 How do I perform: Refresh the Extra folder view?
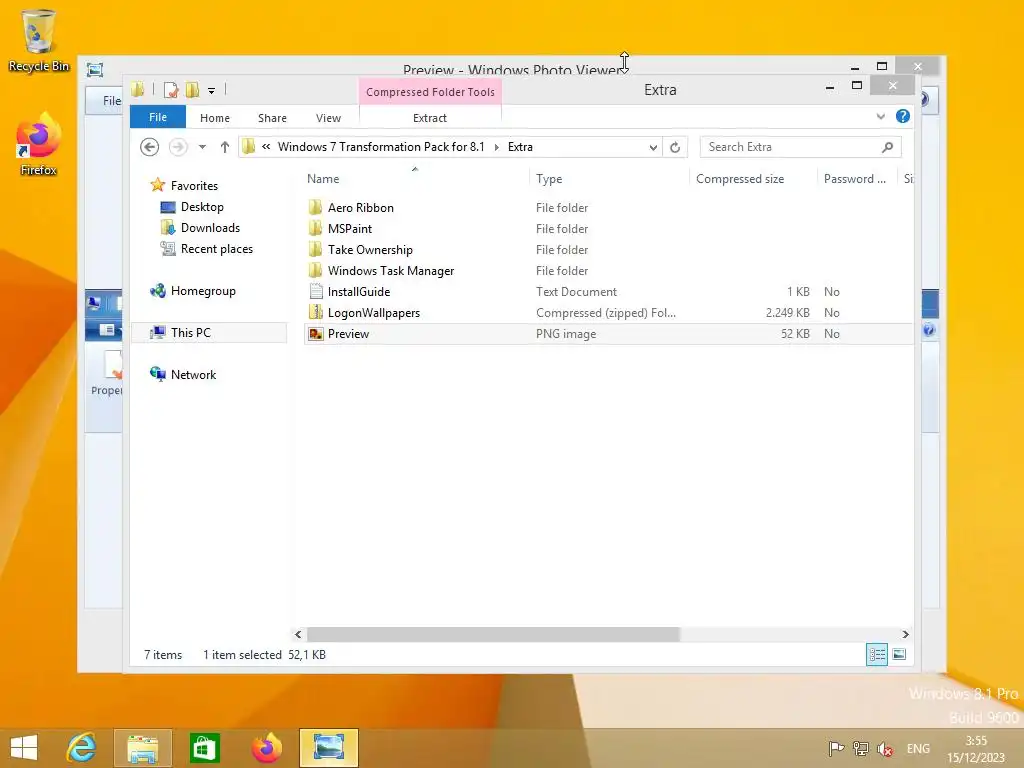click(x=675, y=148)
